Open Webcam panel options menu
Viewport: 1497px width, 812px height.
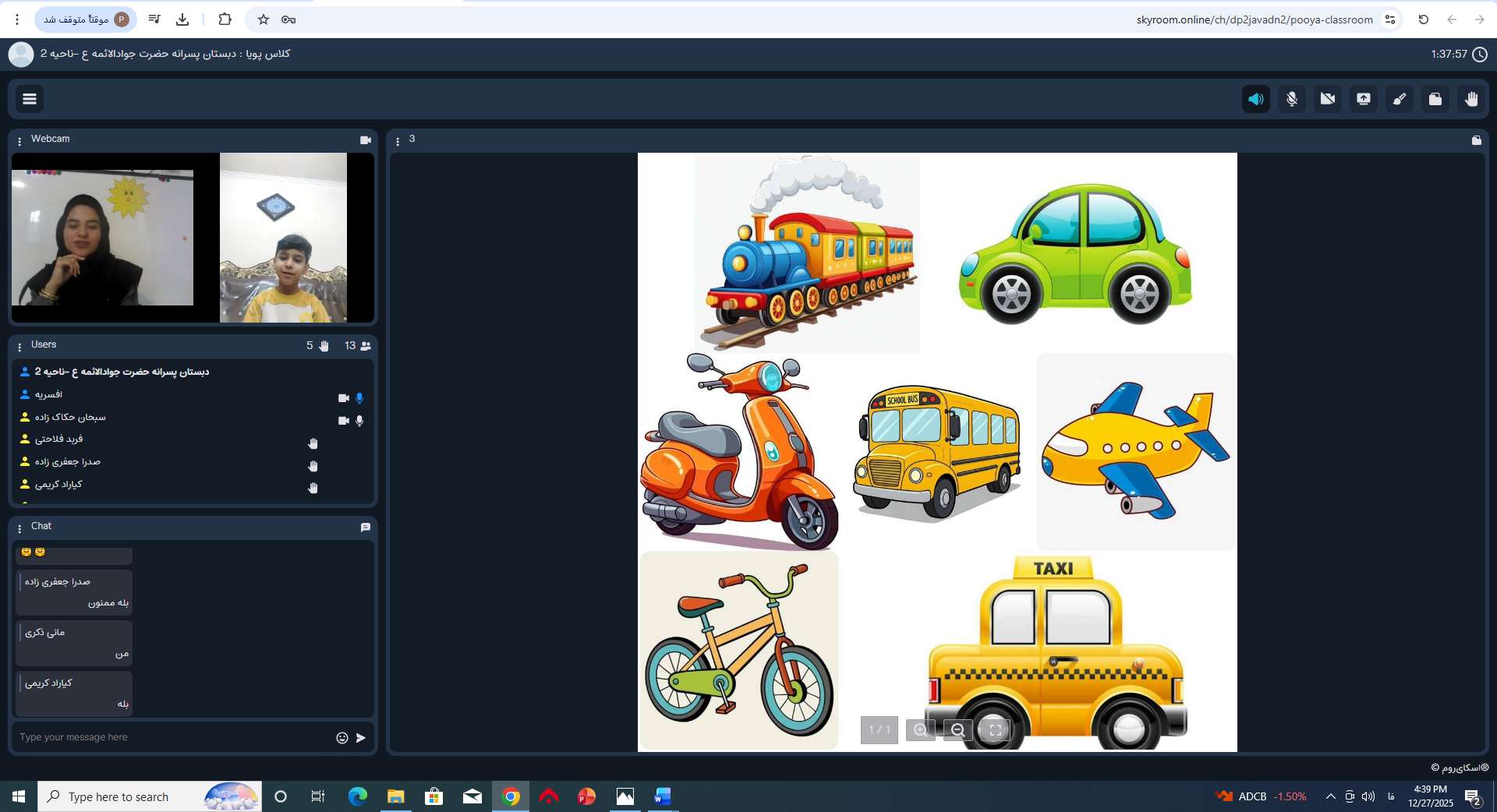click(19, 141)
